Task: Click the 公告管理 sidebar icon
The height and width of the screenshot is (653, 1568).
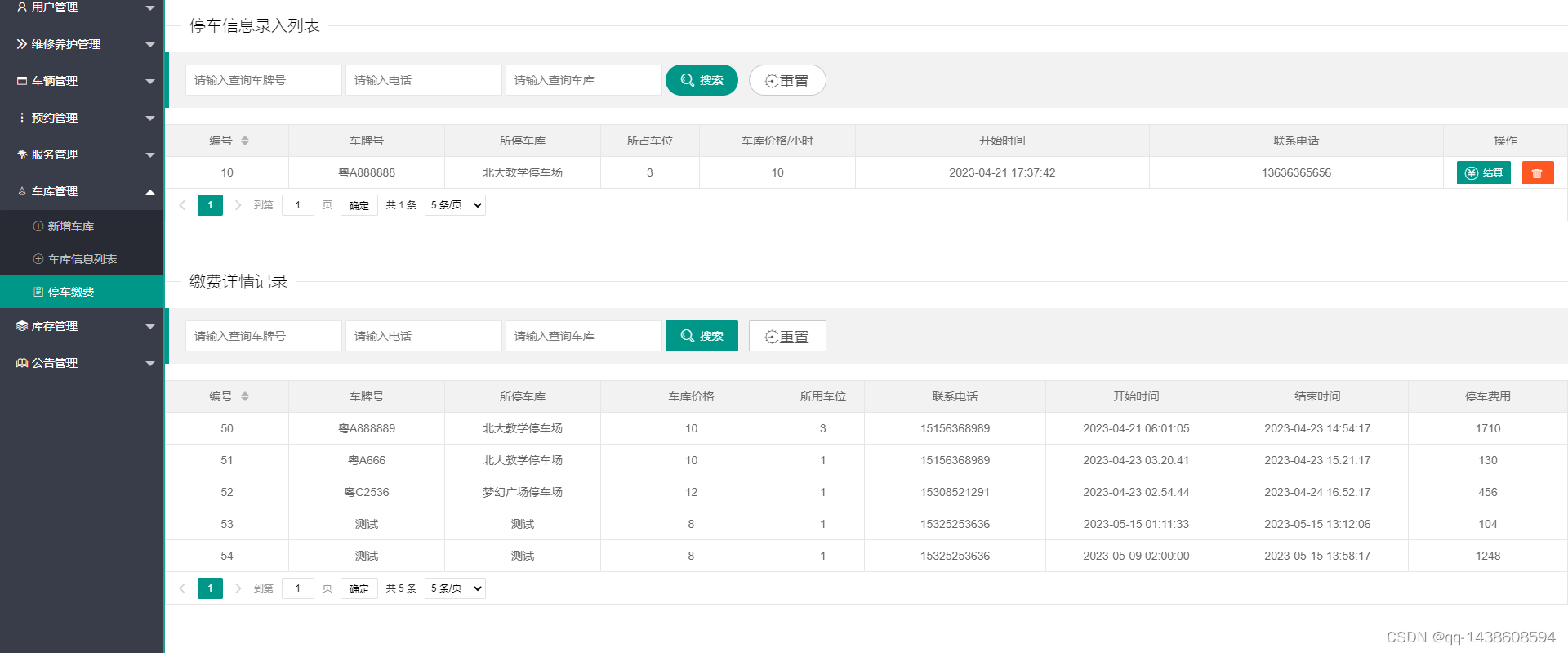Action: [22, 363]
